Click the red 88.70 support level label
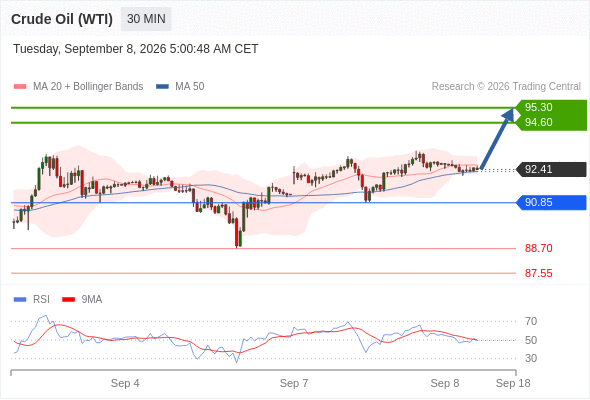This screenshot has height=400, width=590. [x=538, y=248]
